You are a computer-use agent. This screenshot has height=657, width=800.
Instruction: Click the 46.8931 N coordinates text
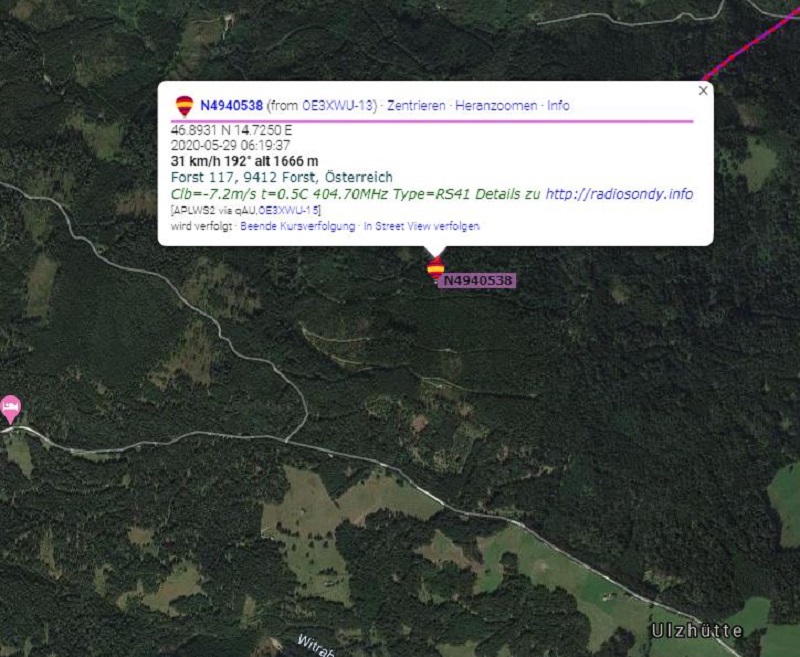click(231, 131)
